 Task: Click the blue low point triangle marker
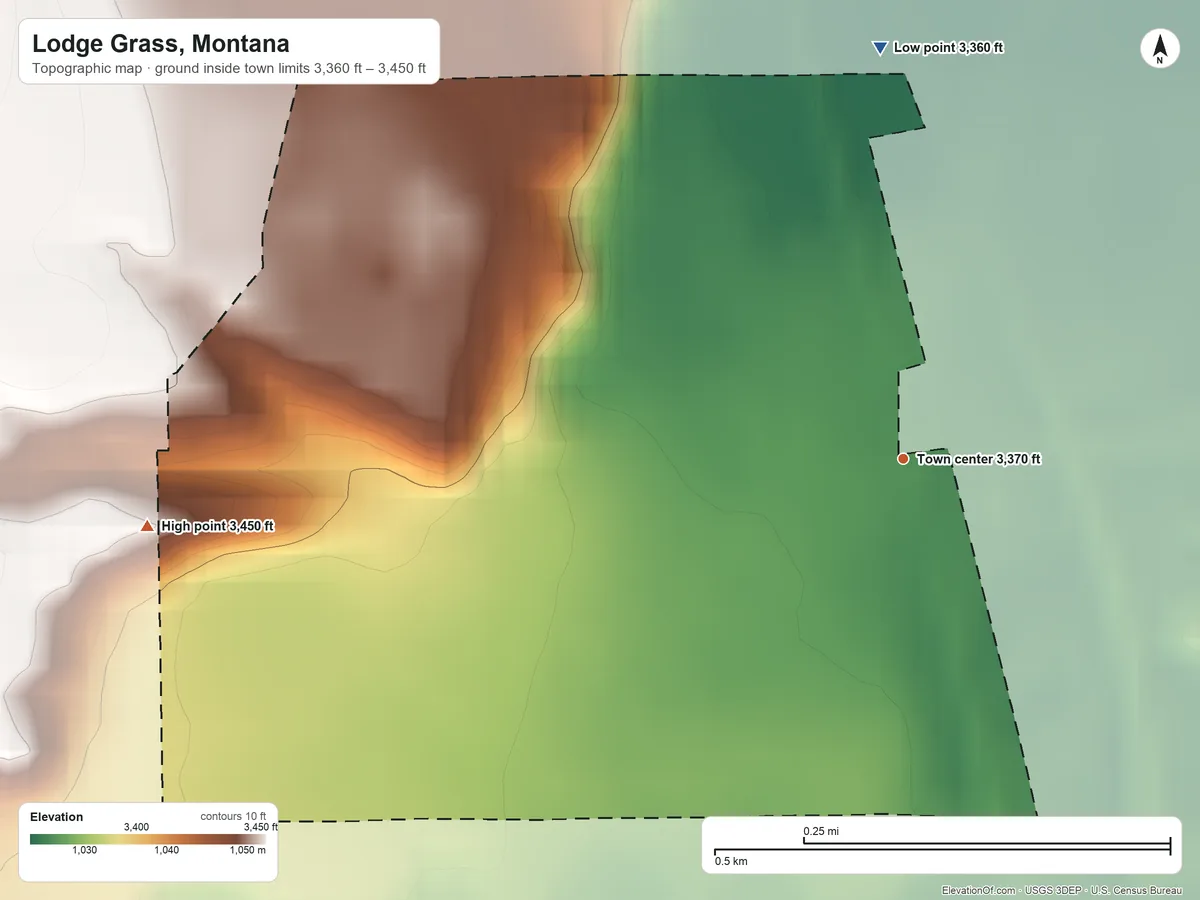[x=880, y=48]
